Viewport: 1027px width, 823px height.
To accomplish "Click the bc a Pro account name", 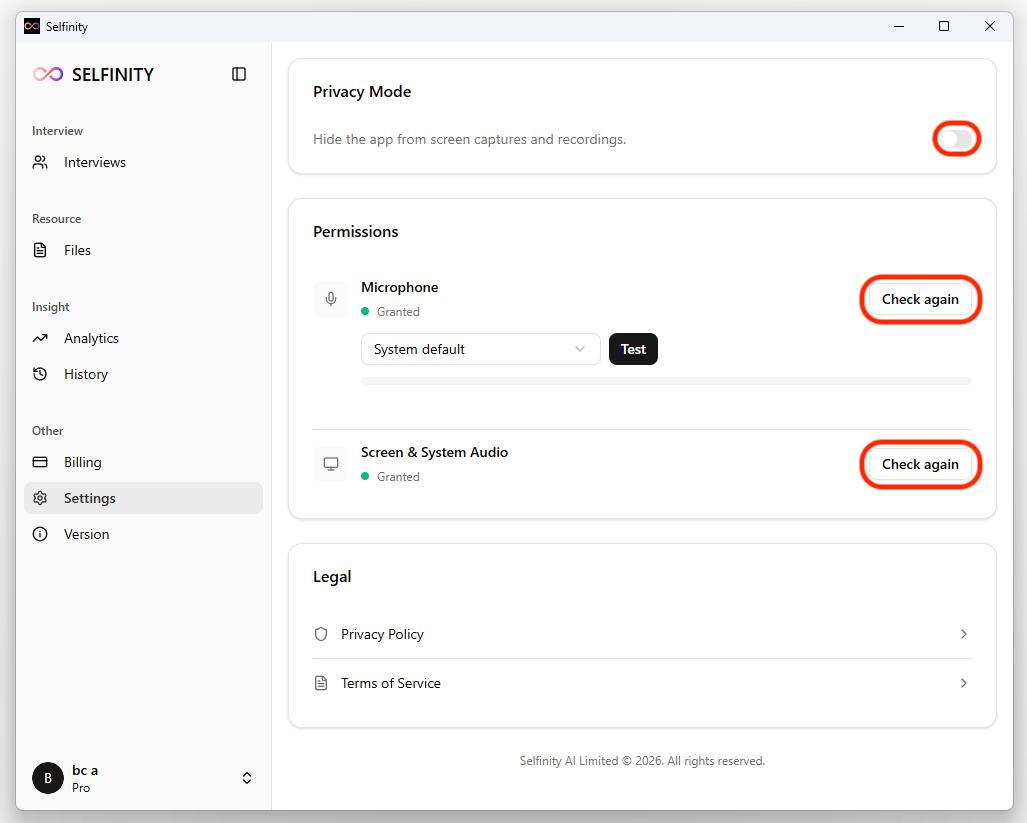I will click(85, 778).
